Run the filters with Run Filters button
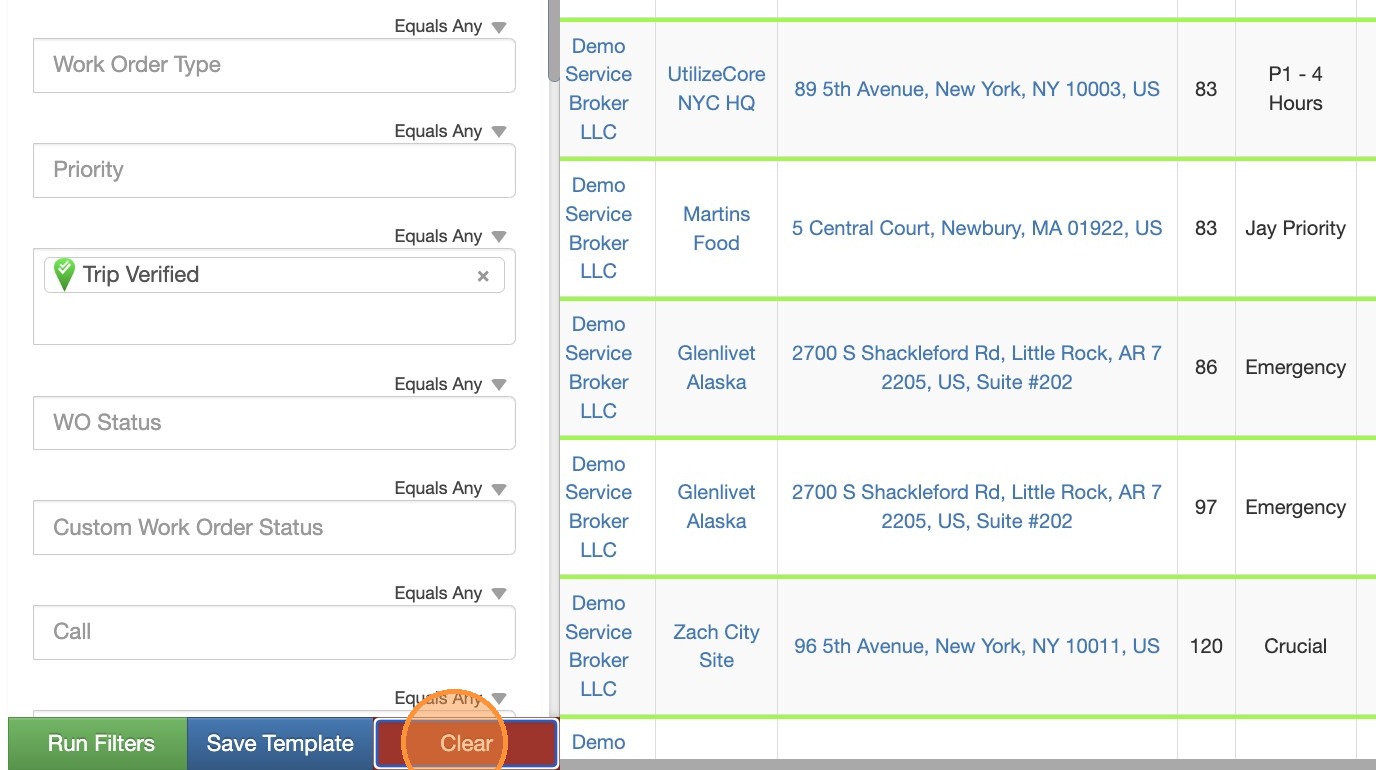The width and height of the screenshot is (1376, 770). click(x=98, y=744)
